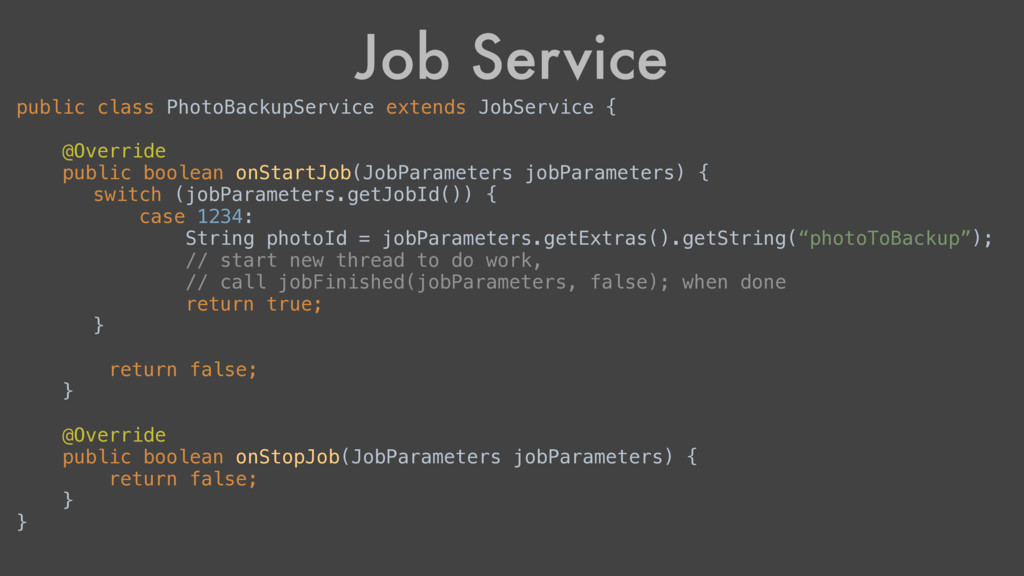Click the "photoToBackup" string literal
Screen dimensions: 1024x576
884,238
